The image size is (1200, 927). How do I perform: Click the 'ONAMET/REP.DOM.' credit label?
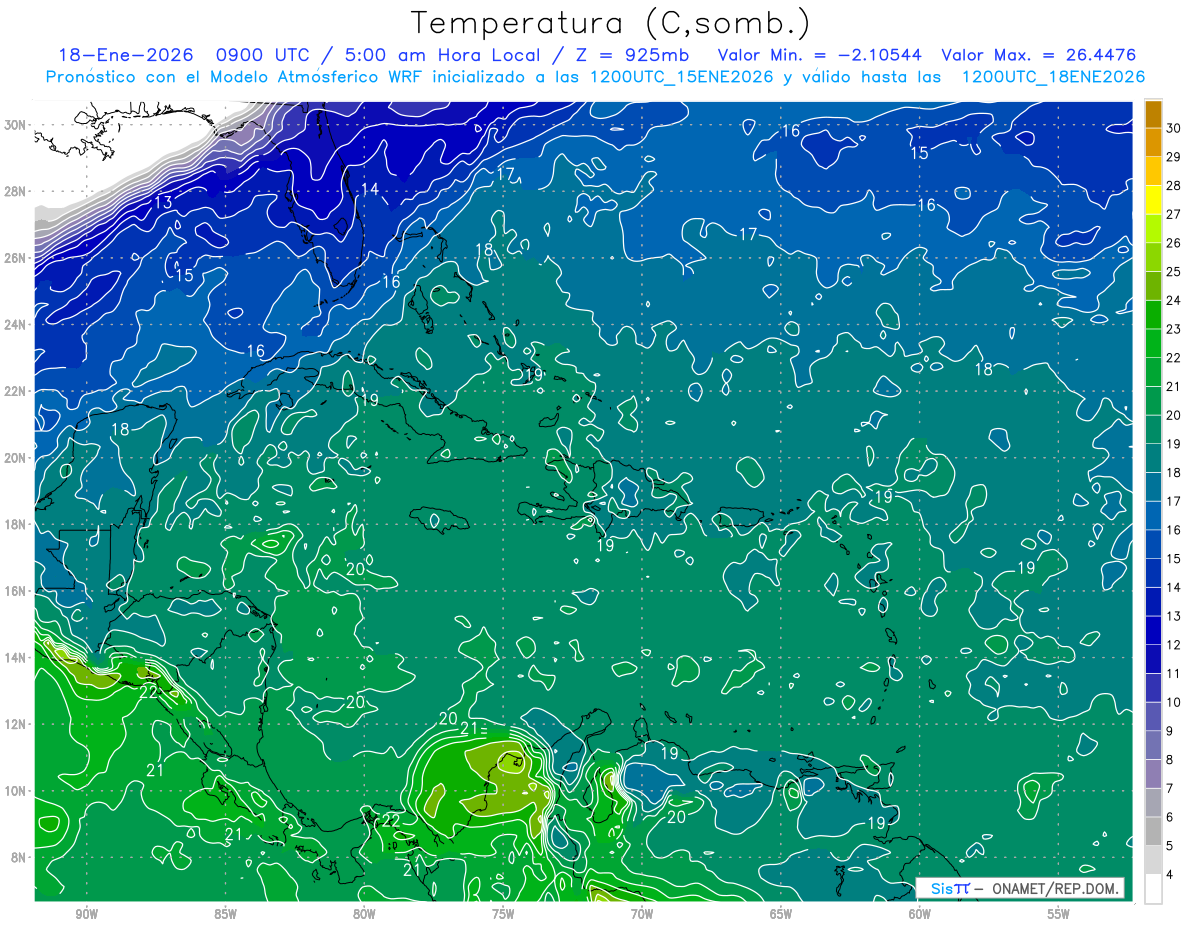[x=1053, y=888]
